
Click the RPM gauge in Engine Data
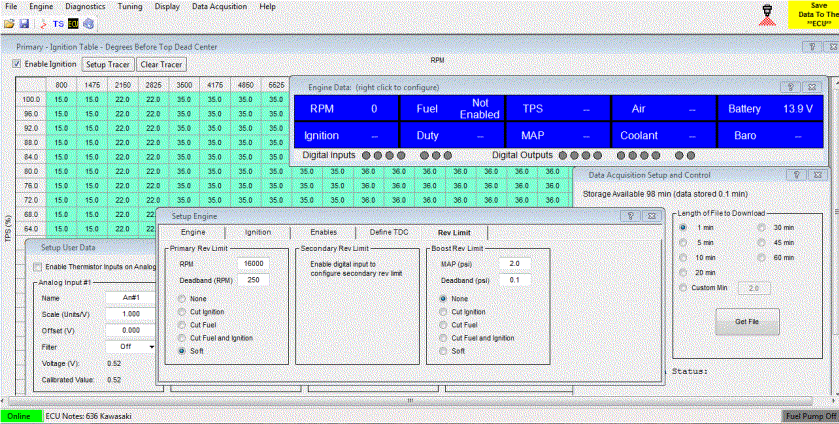[346, 109]
